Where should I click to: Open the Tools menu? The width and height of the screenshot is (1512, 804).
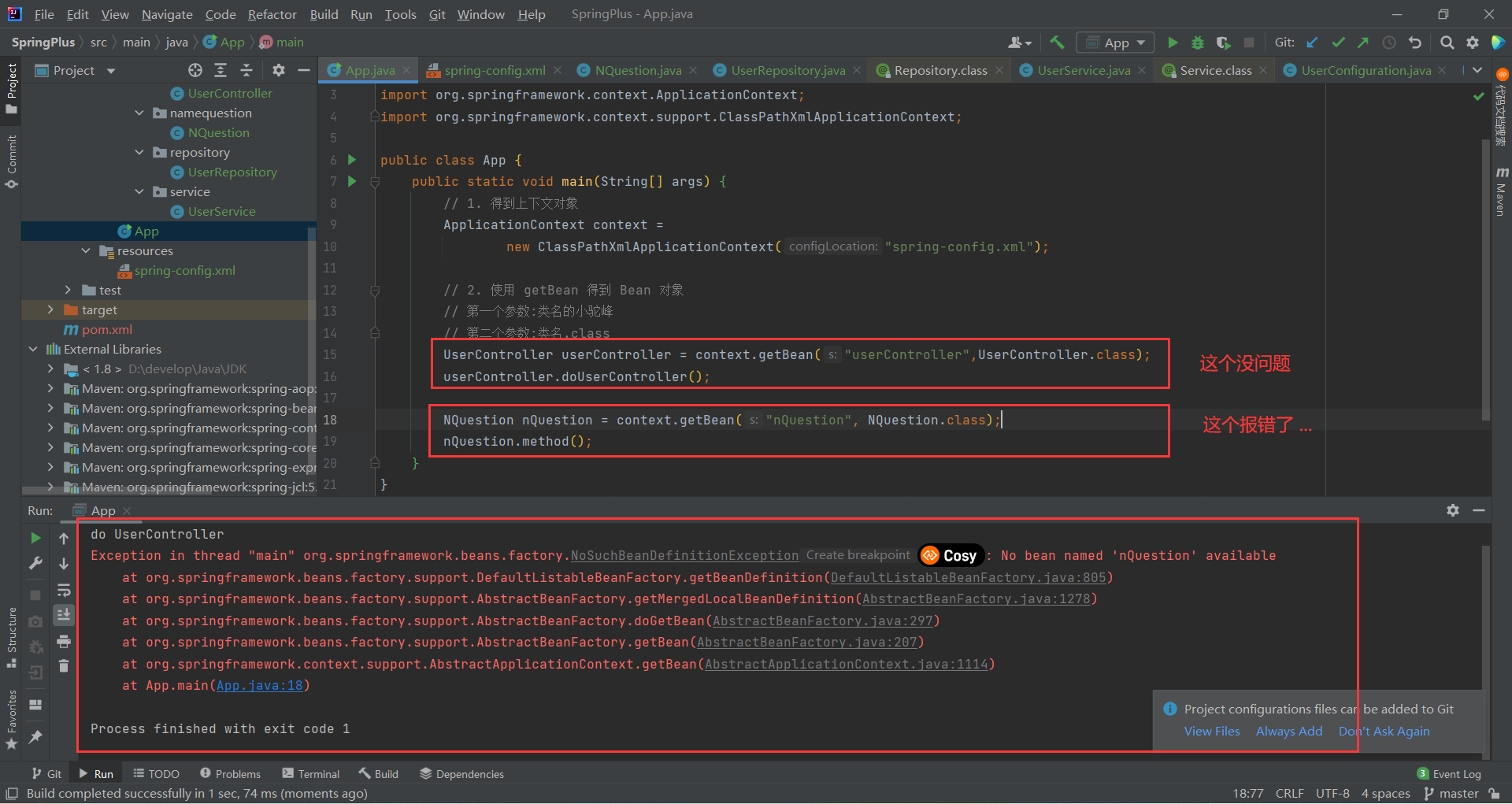pos(400,14)
